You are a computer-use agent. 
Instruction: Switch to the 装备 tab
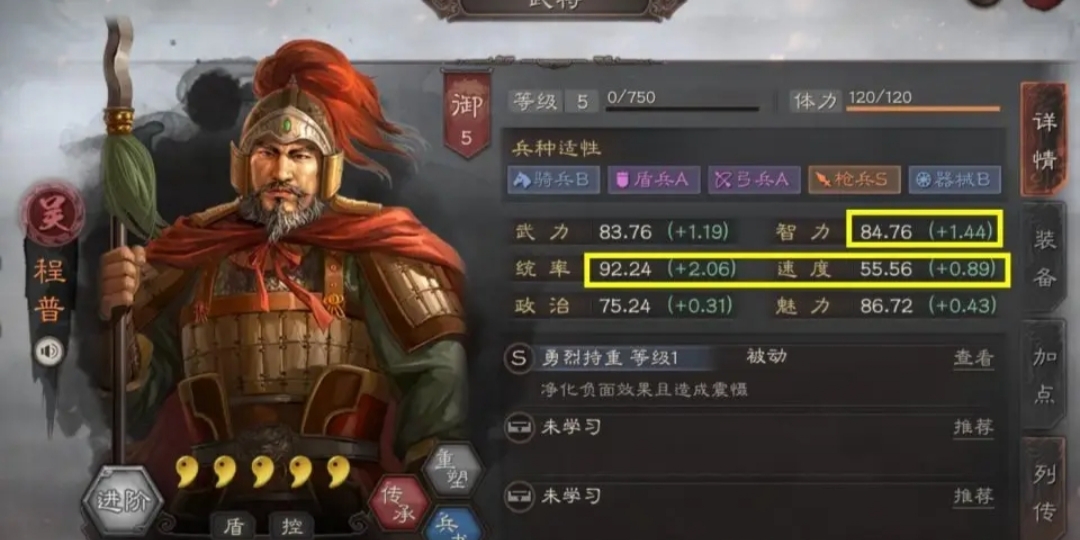1043,258
